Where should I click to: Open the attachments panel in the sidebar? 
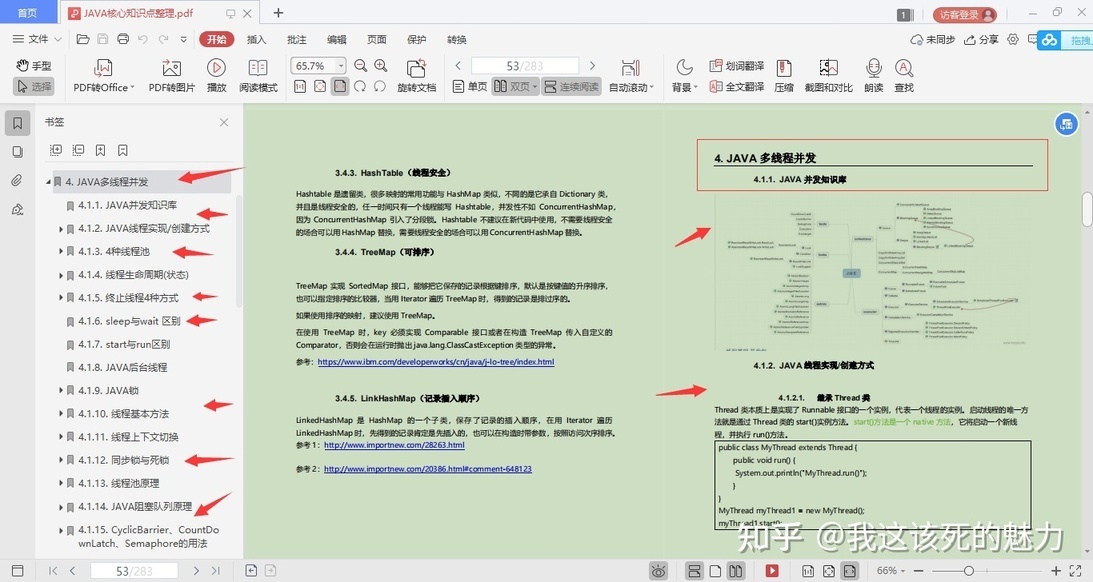17,181
